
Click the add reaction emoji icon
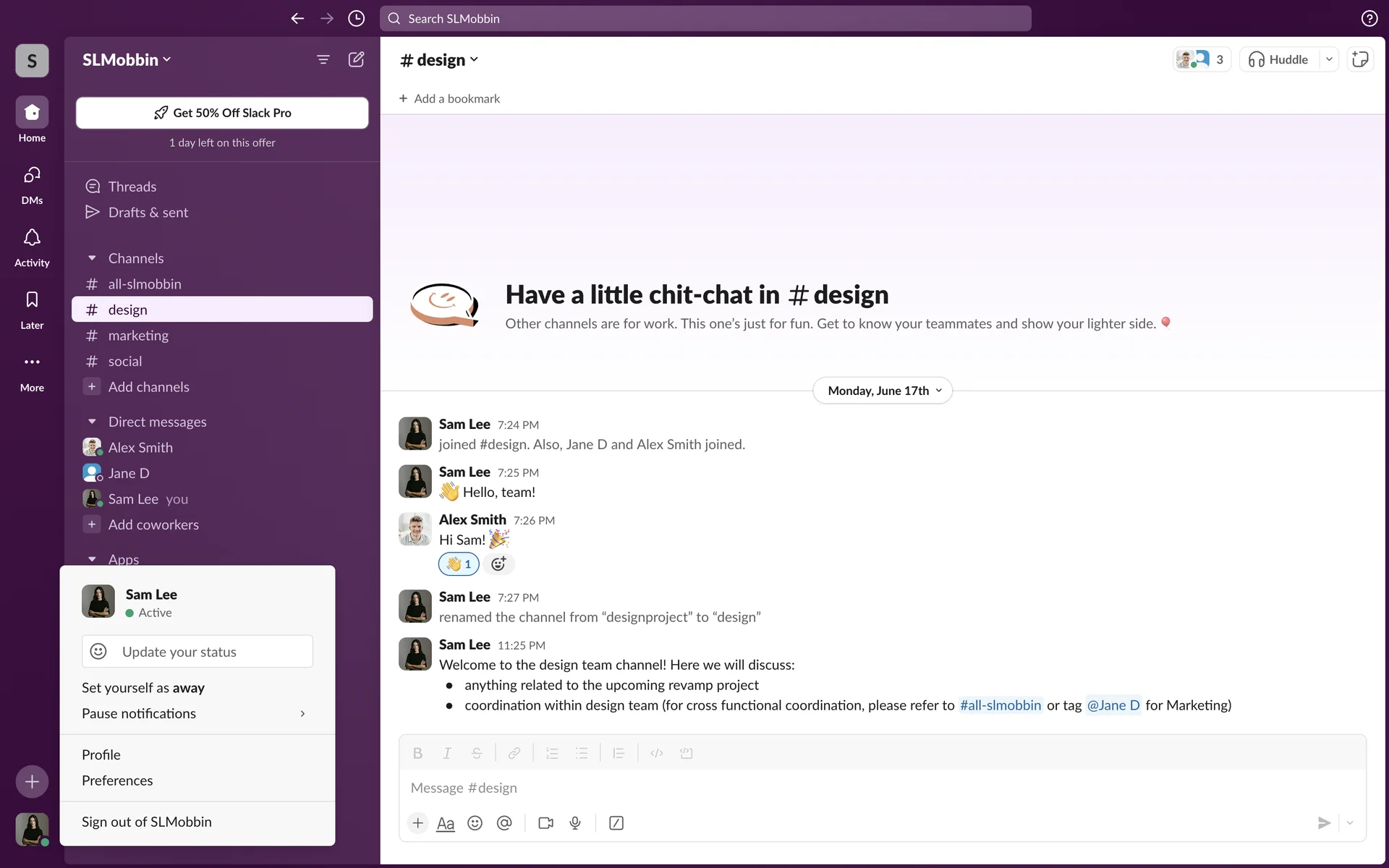(498, 564)
